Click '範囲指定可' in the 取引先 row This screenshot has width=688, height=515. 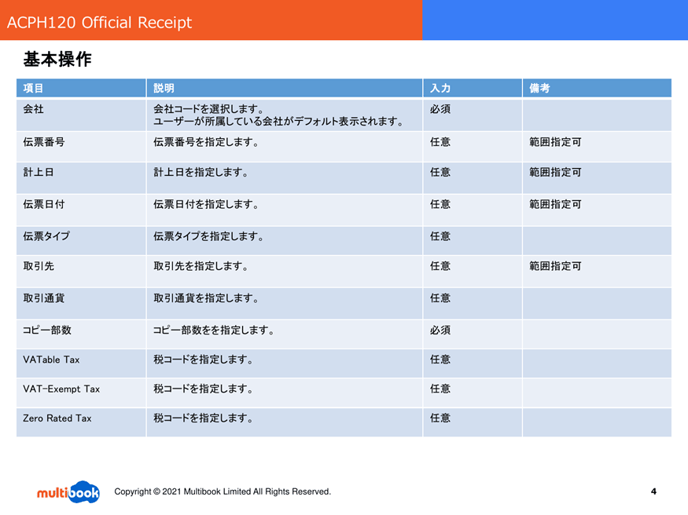(x=555, y=266)
